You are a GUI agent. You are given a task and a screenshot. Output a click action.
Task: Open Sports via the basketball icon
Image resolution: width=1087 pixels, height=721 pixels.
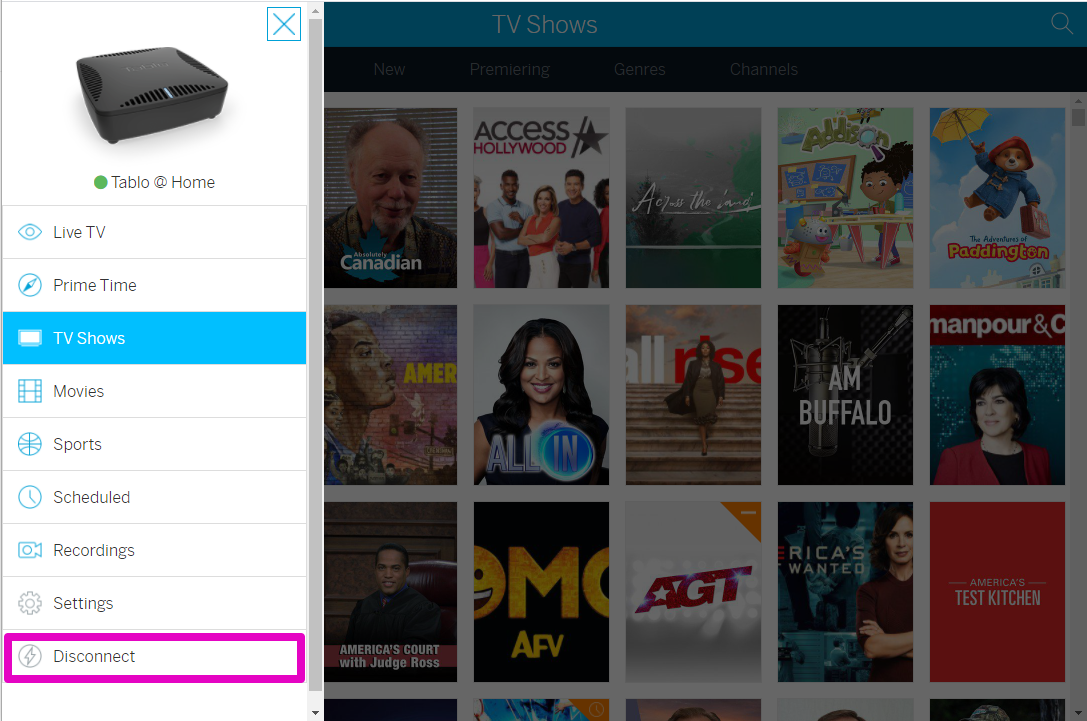coord(30,444)
